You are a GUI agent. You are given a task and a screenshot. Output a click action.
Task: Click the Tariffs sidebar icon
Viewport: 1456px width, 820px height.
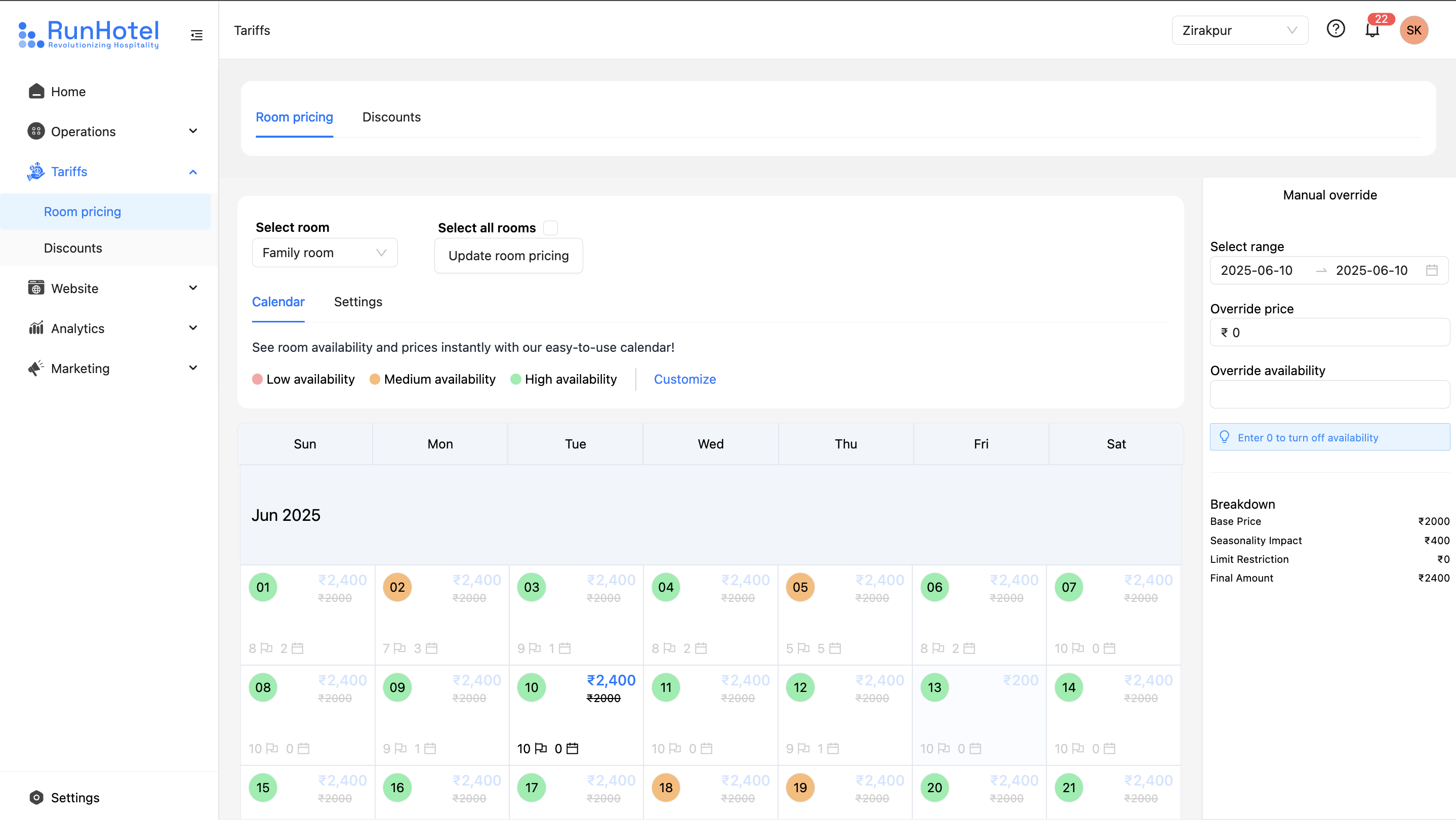click(36, 171)
